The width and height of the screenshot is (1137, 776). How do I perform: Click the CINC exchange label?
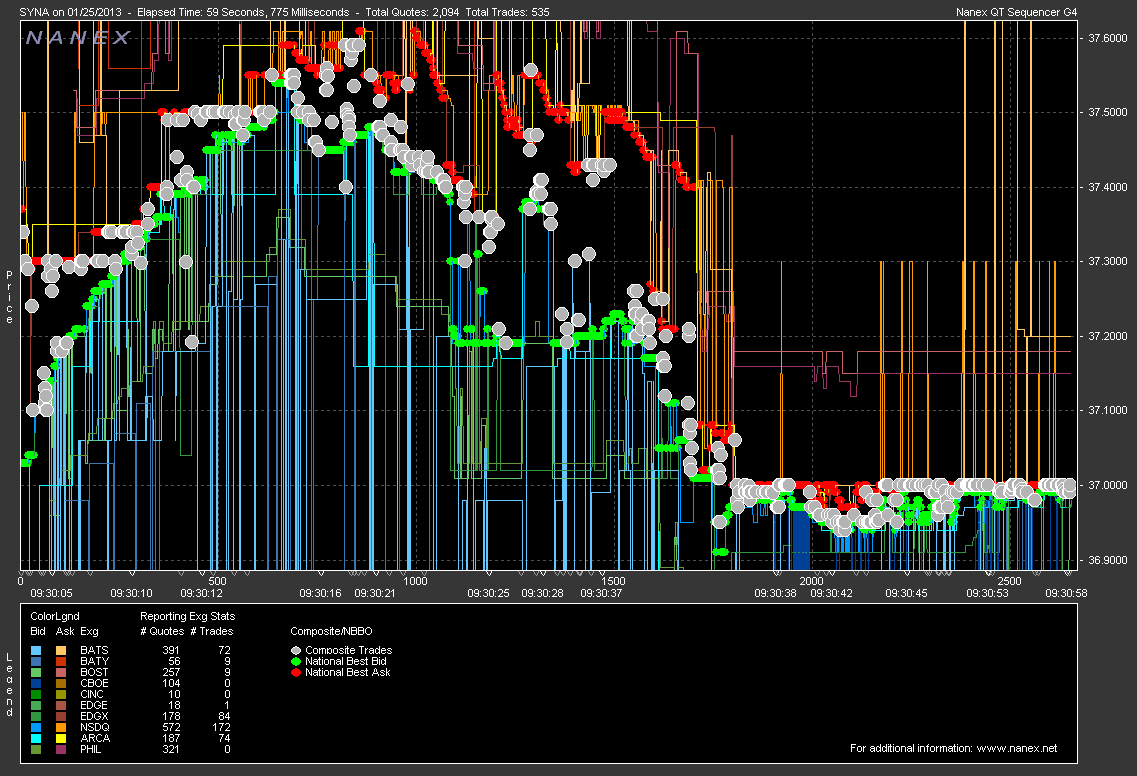[x=92, y=694]
